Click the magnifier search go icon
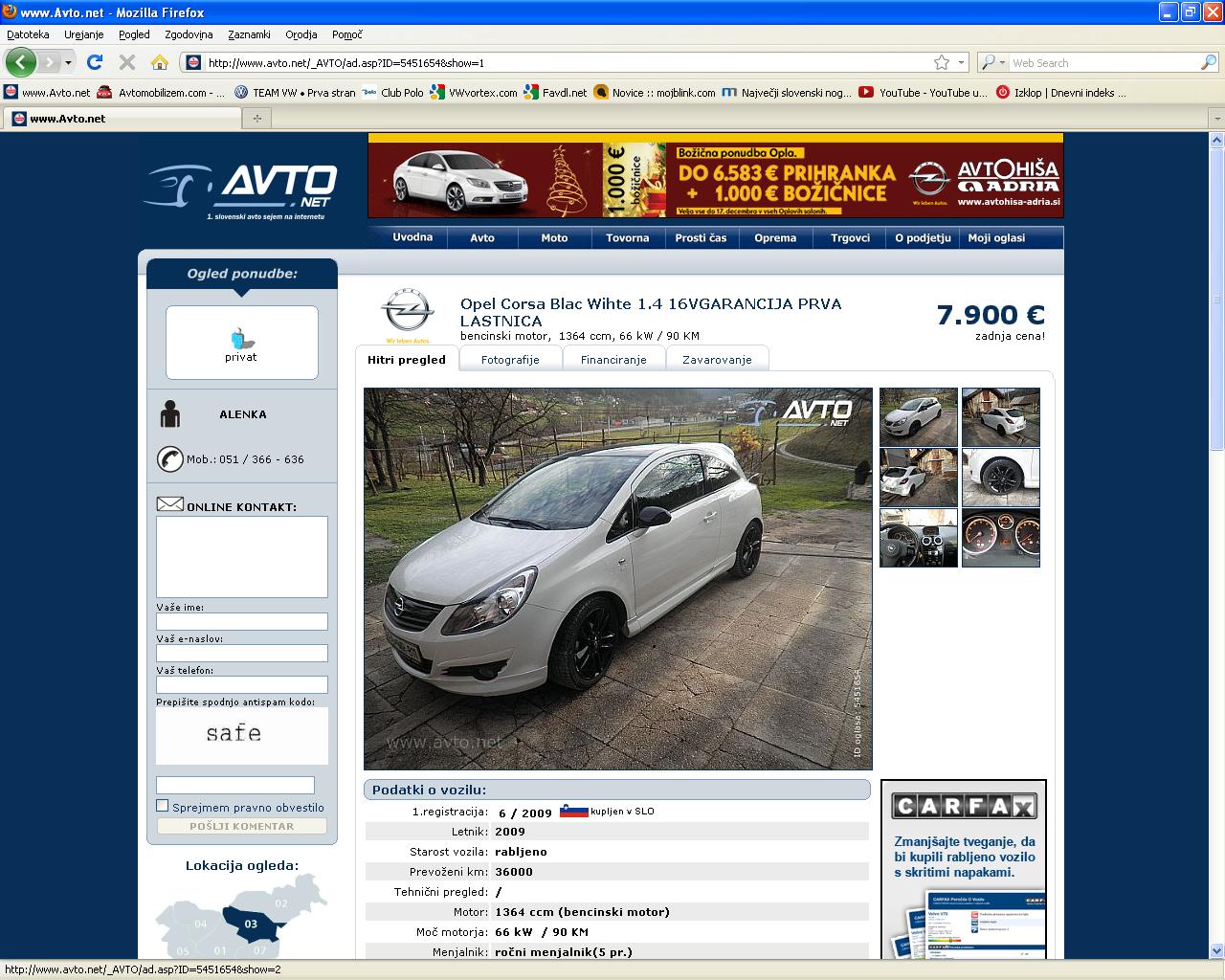Viewport: 1225px width, 980px height. pos(1209,62)
